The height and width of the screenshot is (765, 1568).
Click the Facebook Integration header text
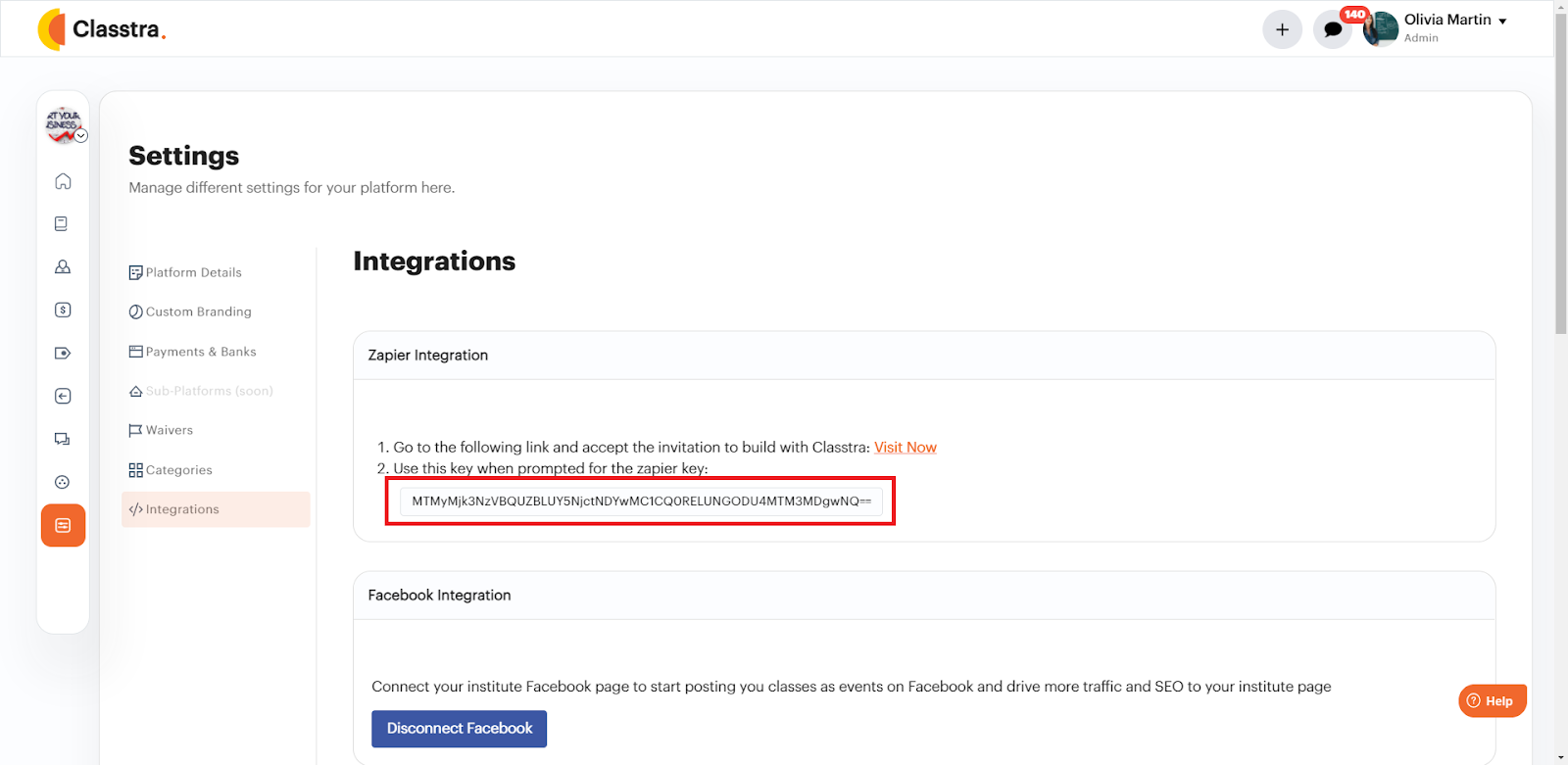pos(439,596)
